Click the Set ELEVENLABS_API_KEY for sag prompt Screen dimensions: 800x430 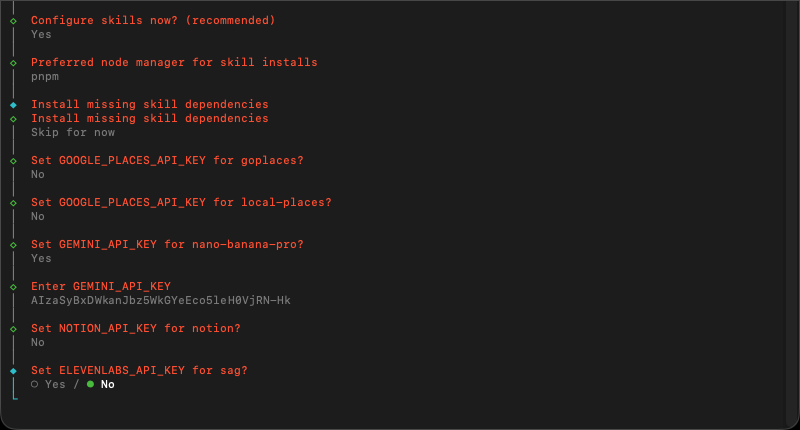tap(139, 370)
